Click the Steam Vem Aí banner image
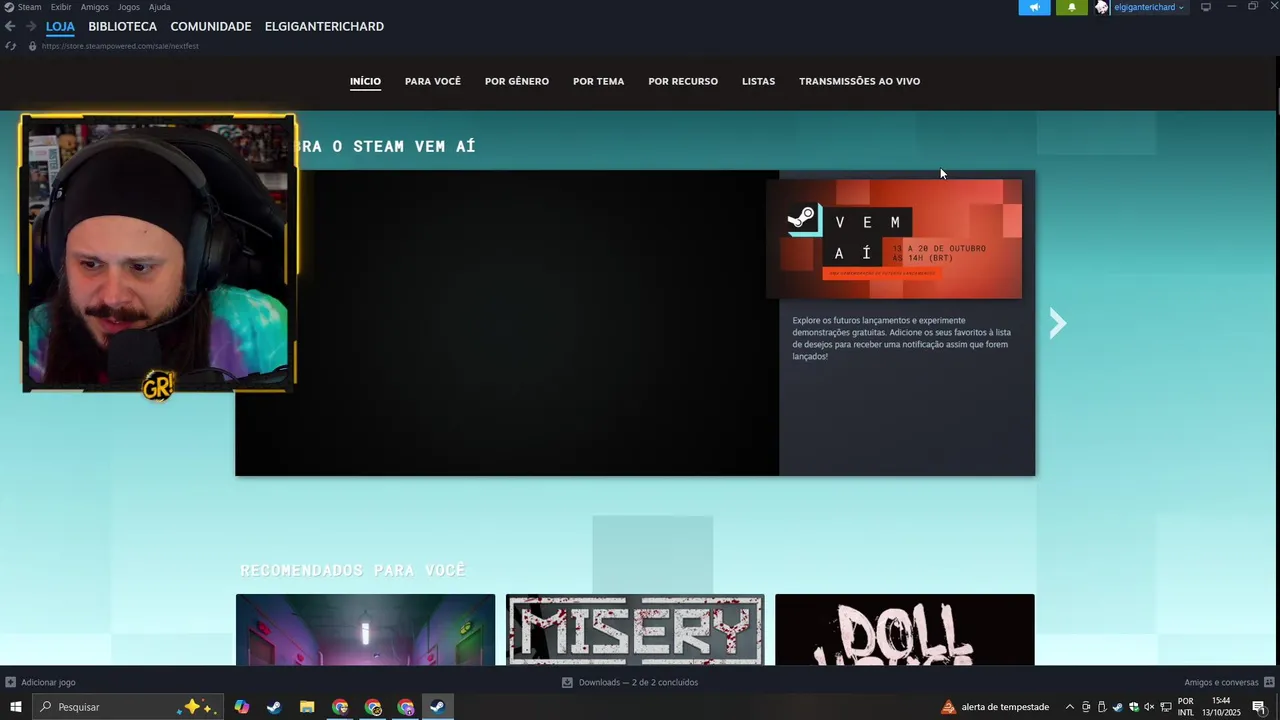This screenshot has width=1280, height=720. 894,239
